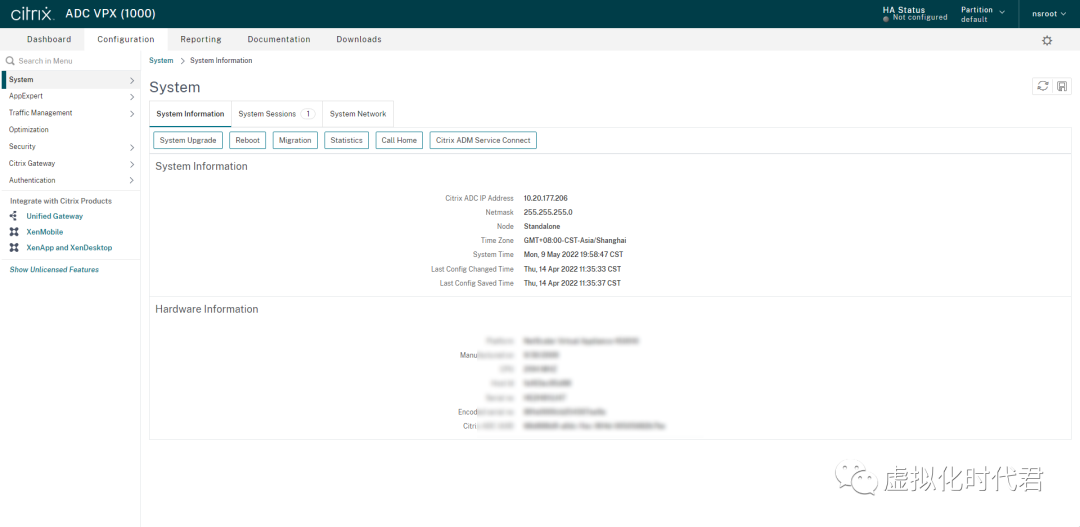Select AppExpert in the side menu

coord(70,96)
